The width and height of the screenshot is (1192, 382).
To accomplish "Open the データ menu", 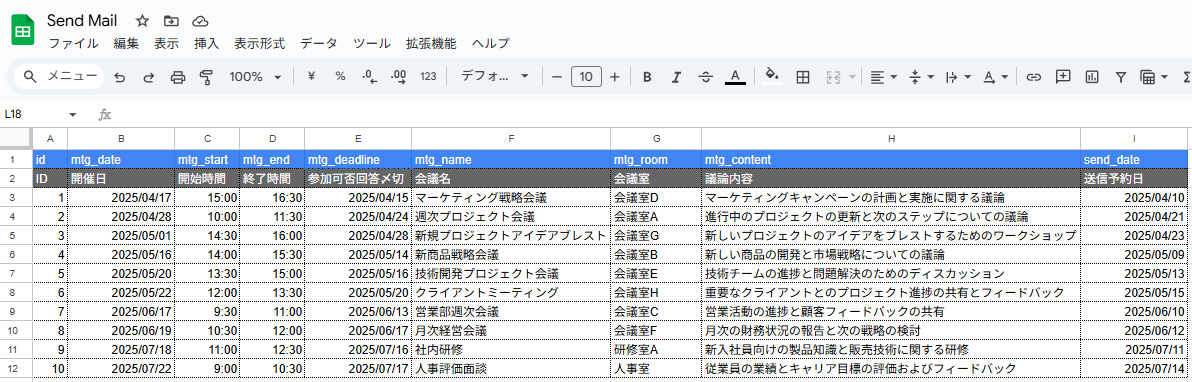I will click(x=319, y=43).
